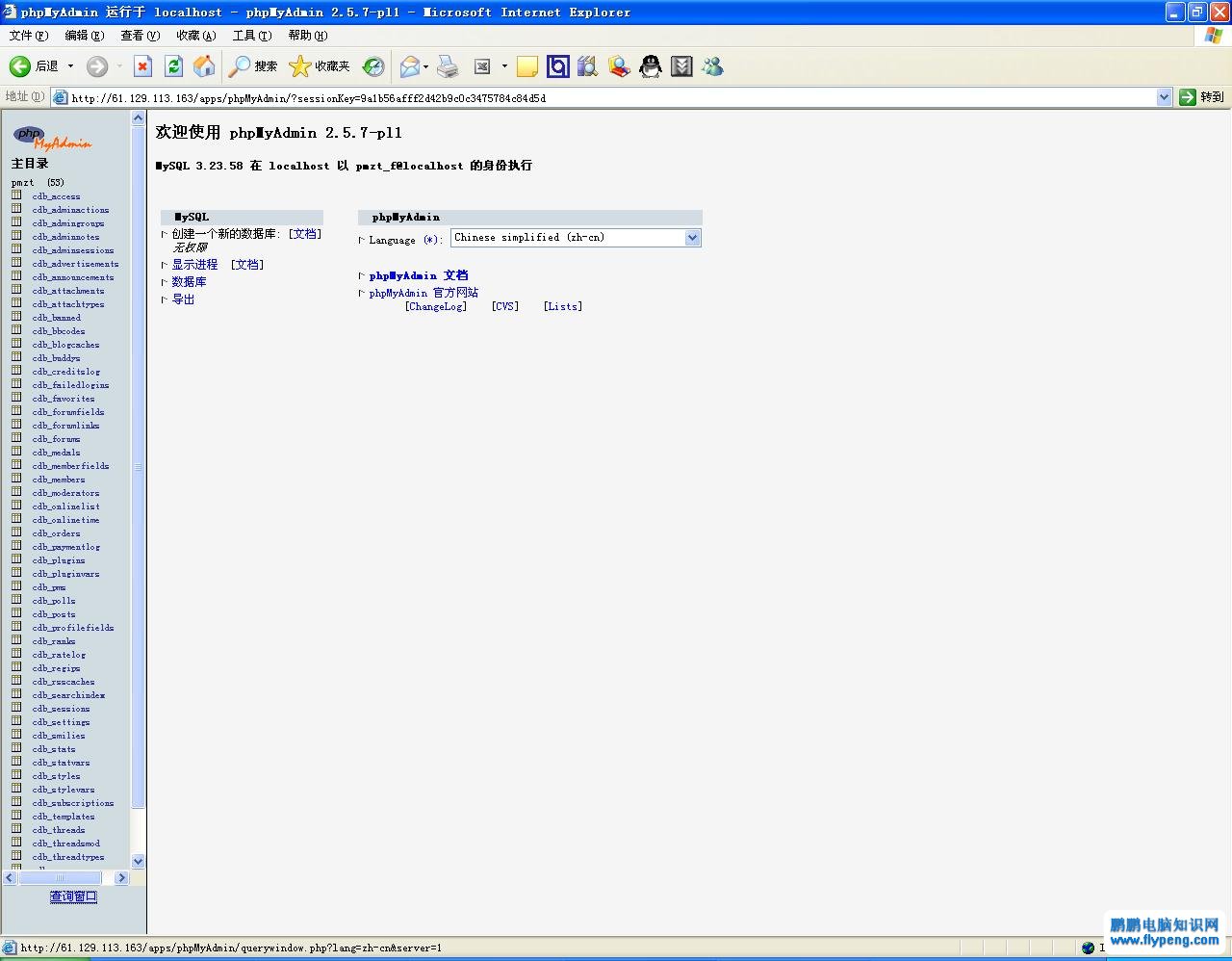Click the [Lists] link
The image size is (1232, 961).
click(563, 307)
